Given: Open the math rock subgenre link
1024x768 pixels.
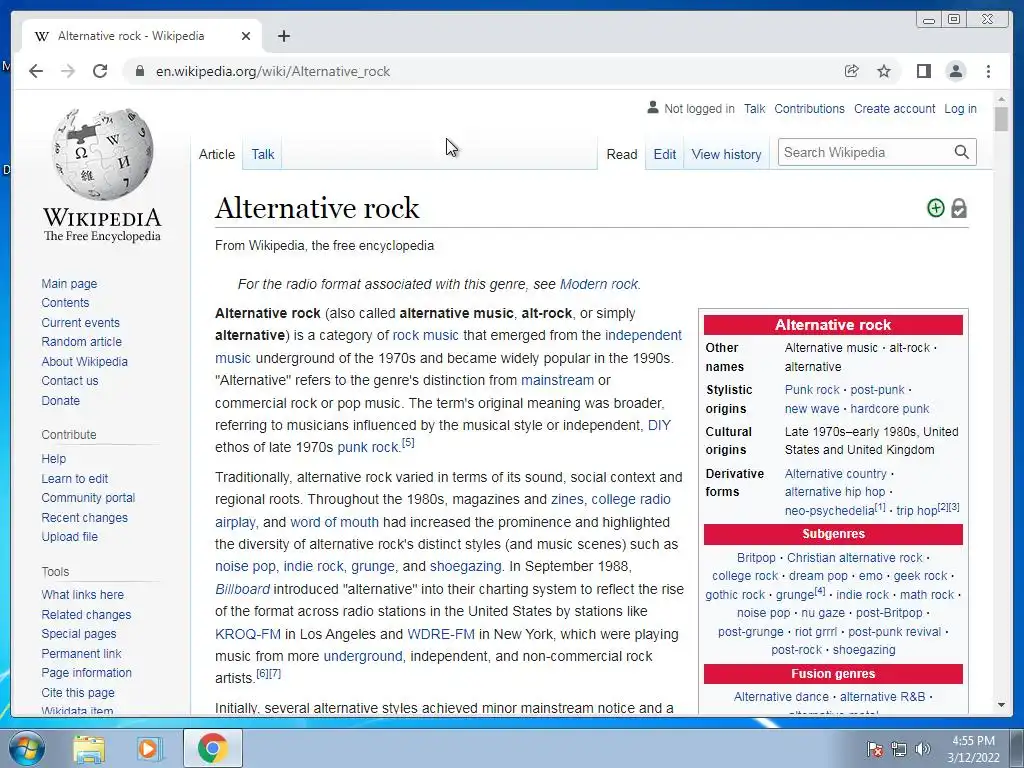Looking at the screenshot, I should (927, 595).
